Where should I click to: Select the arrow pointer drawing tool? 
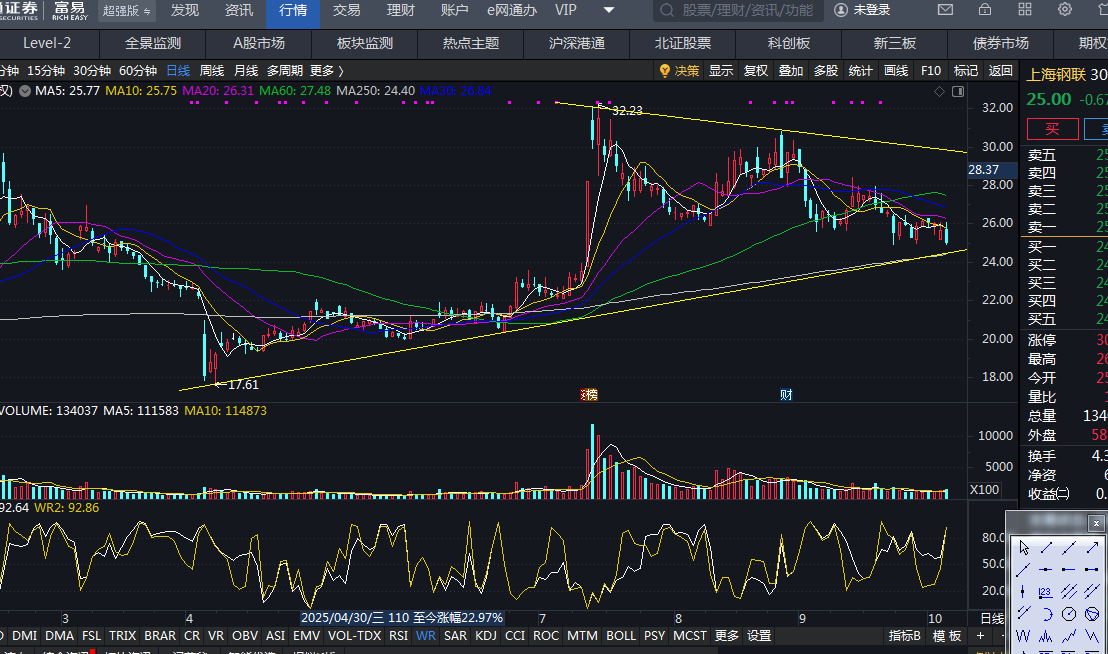click(x=1024, y=547)
